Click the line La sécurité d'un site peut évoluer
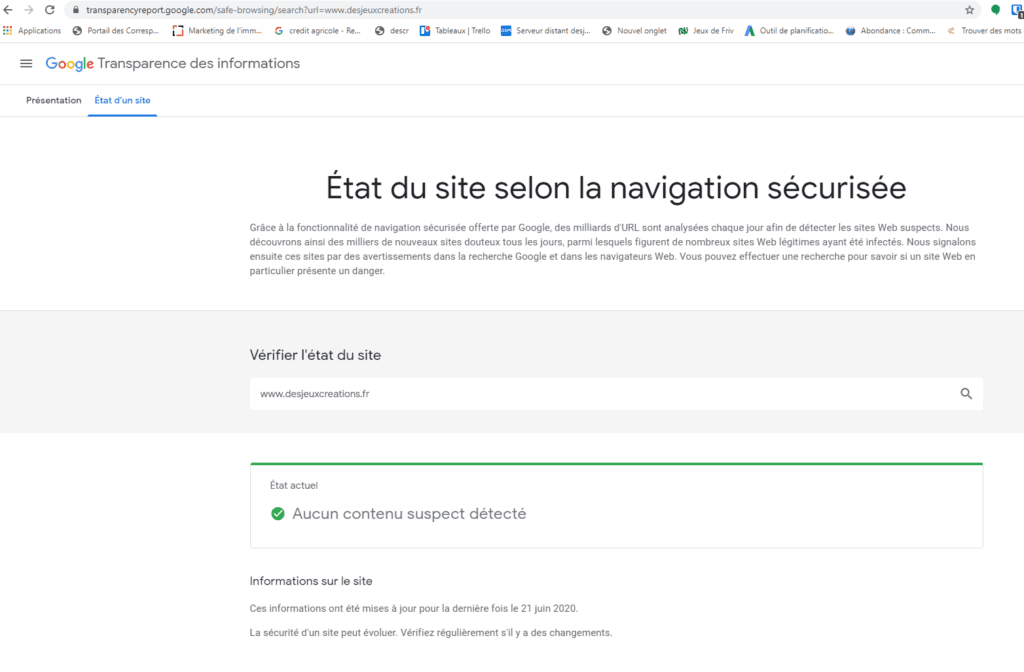Screen dimensions: 1024x672 tap(431, 633)
